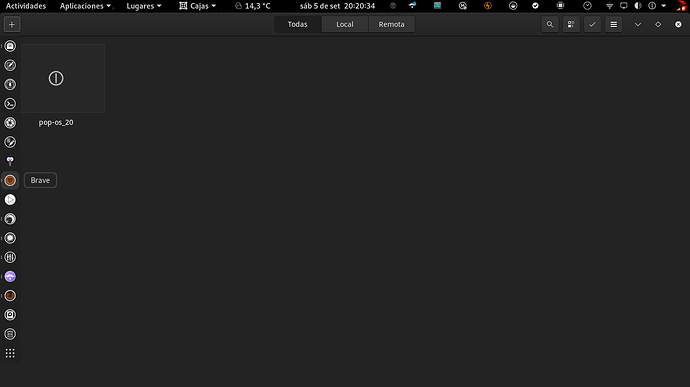Click the pop-os_20 label text
This screenshot has width=690, height=387.
56,122
